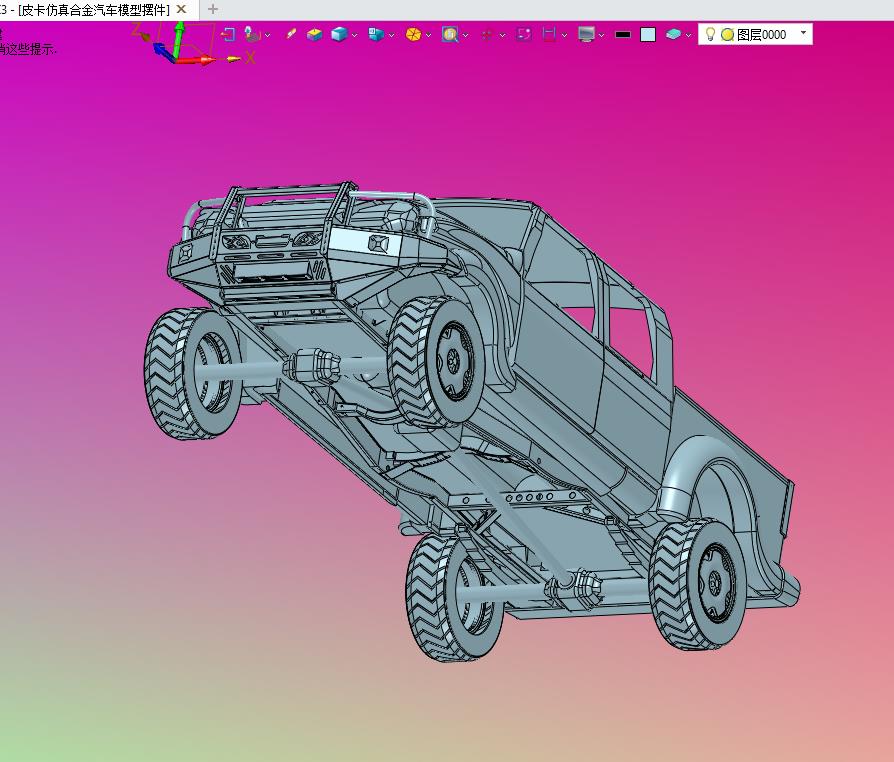Expand the monitor display dropdown arrow

(602, 35)
